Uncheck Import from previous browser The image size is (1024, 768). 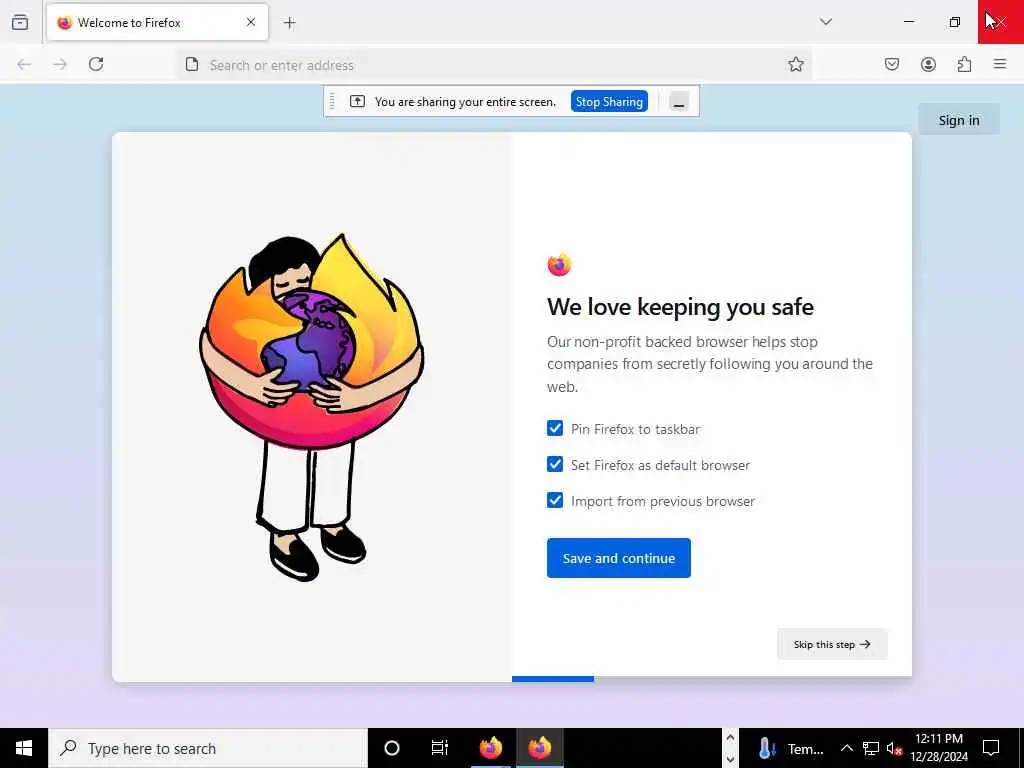point(555,500)
